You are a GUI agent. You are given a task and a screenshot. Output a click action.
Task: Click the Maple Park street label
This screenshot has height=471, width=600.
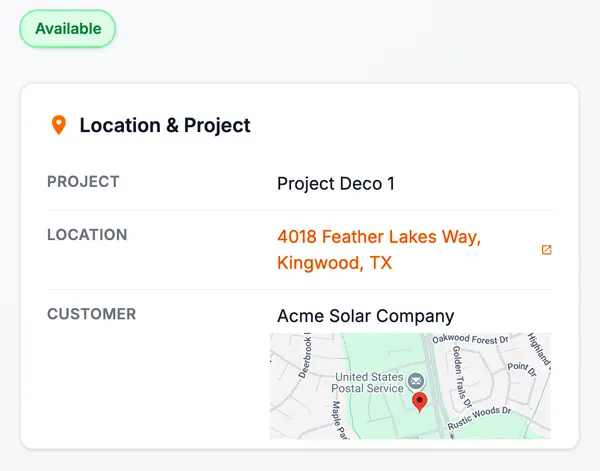pyautogui.click(x=337, y=420)
